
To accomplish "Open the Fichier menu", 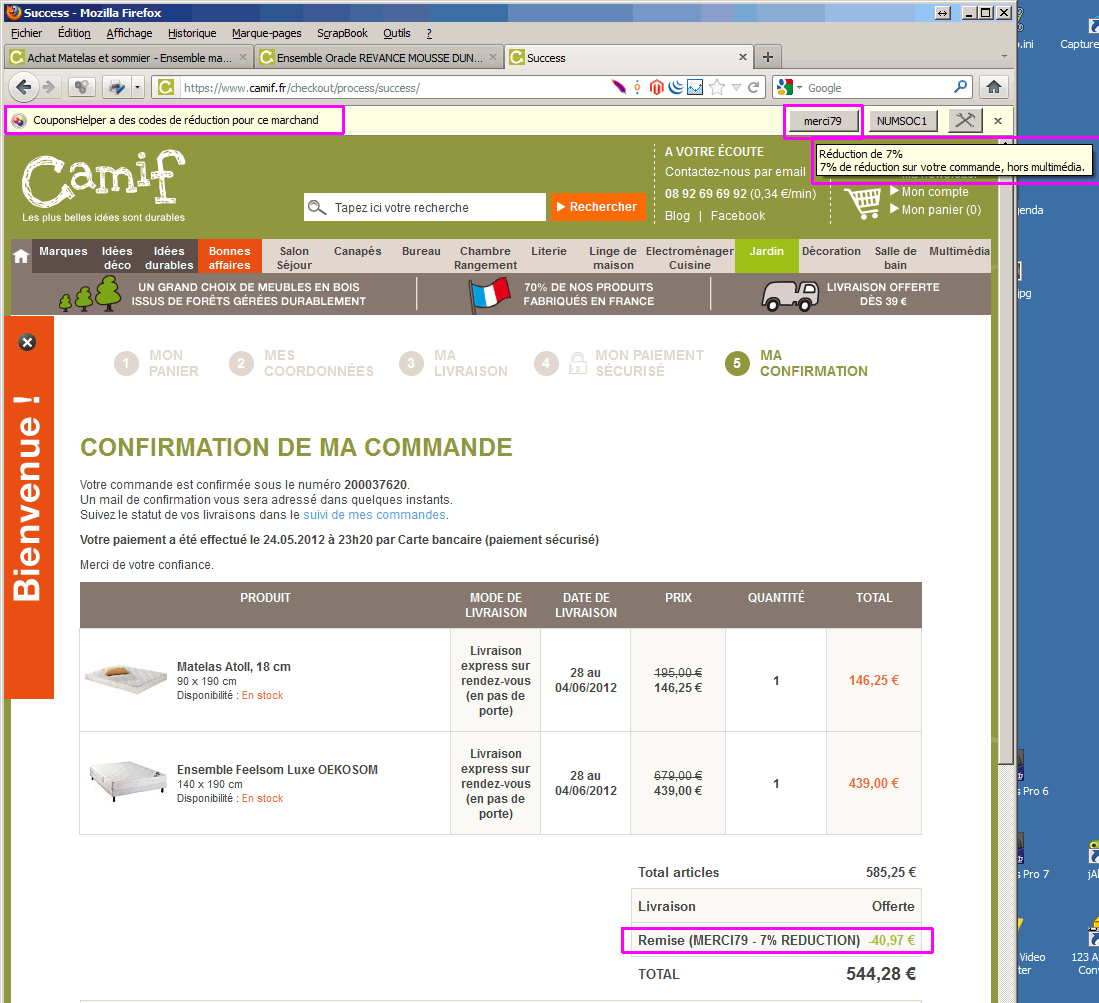I will coord(27,33).
